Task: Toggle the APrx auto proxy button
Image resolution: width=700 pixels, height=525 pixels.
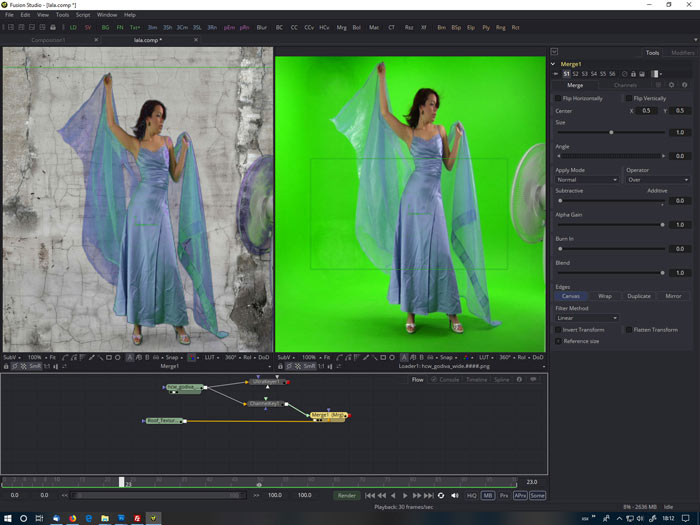Action: coord(520,495)
